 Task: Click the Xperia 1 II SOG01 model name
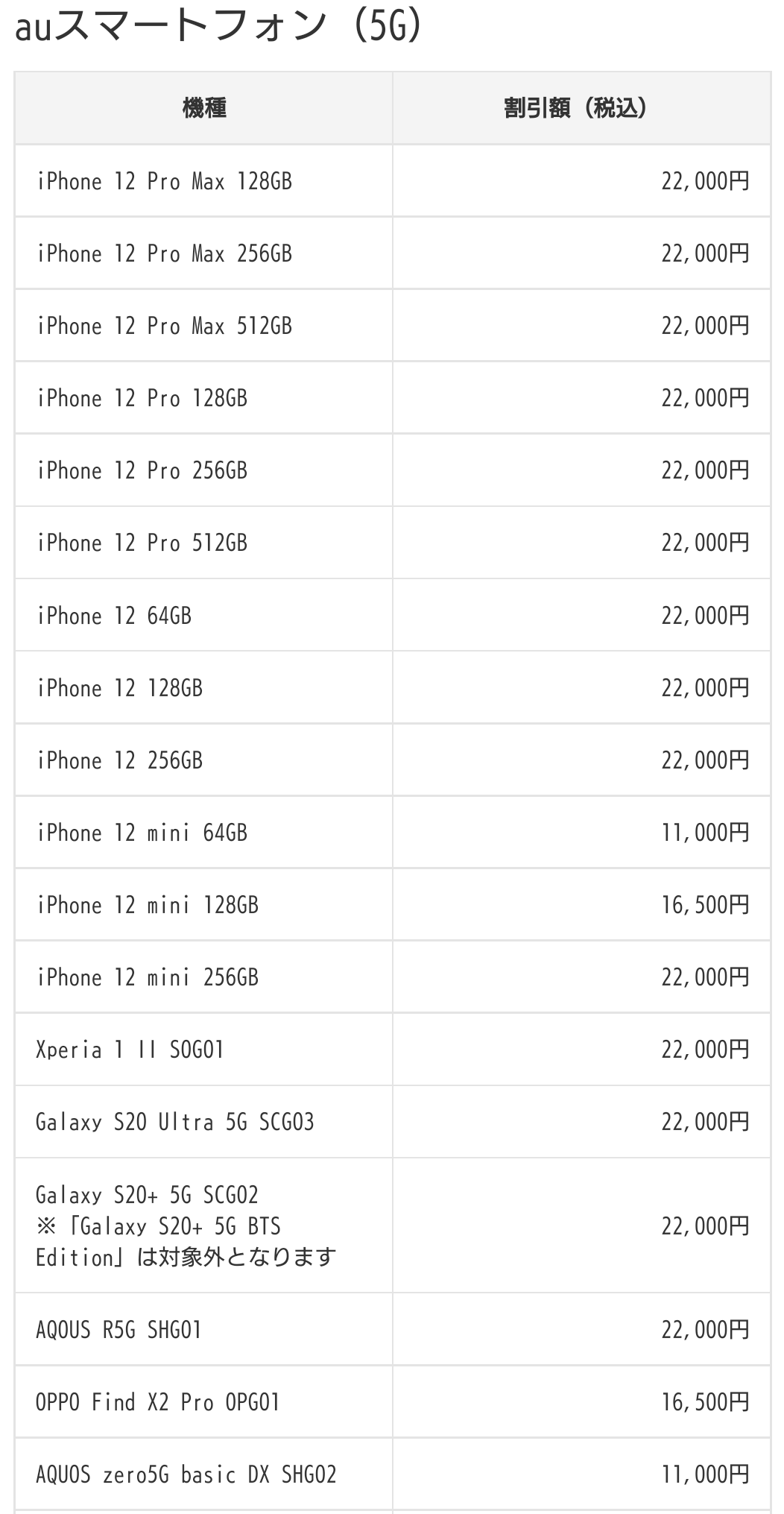(x=130, y=1050)
